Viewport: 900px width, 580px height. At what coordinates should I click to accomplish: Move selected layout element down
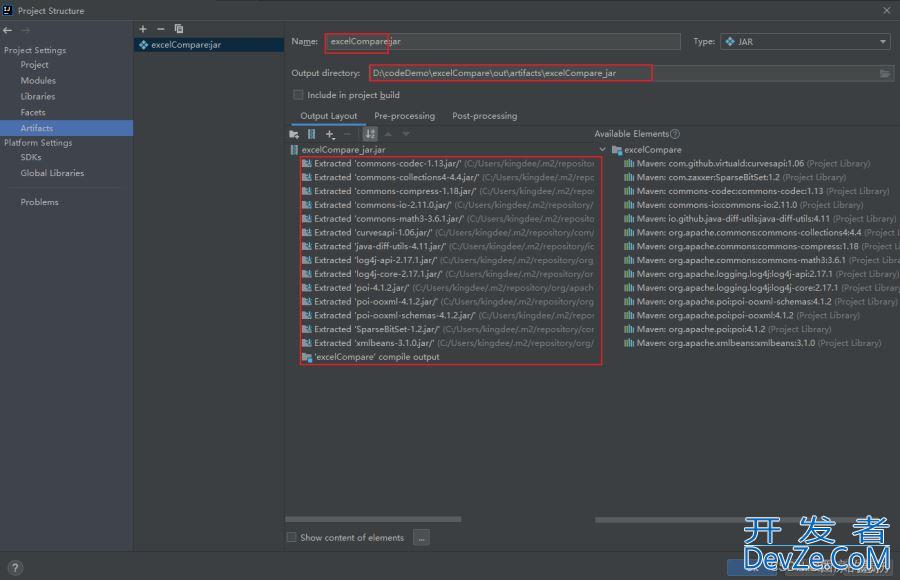(406, 134)
